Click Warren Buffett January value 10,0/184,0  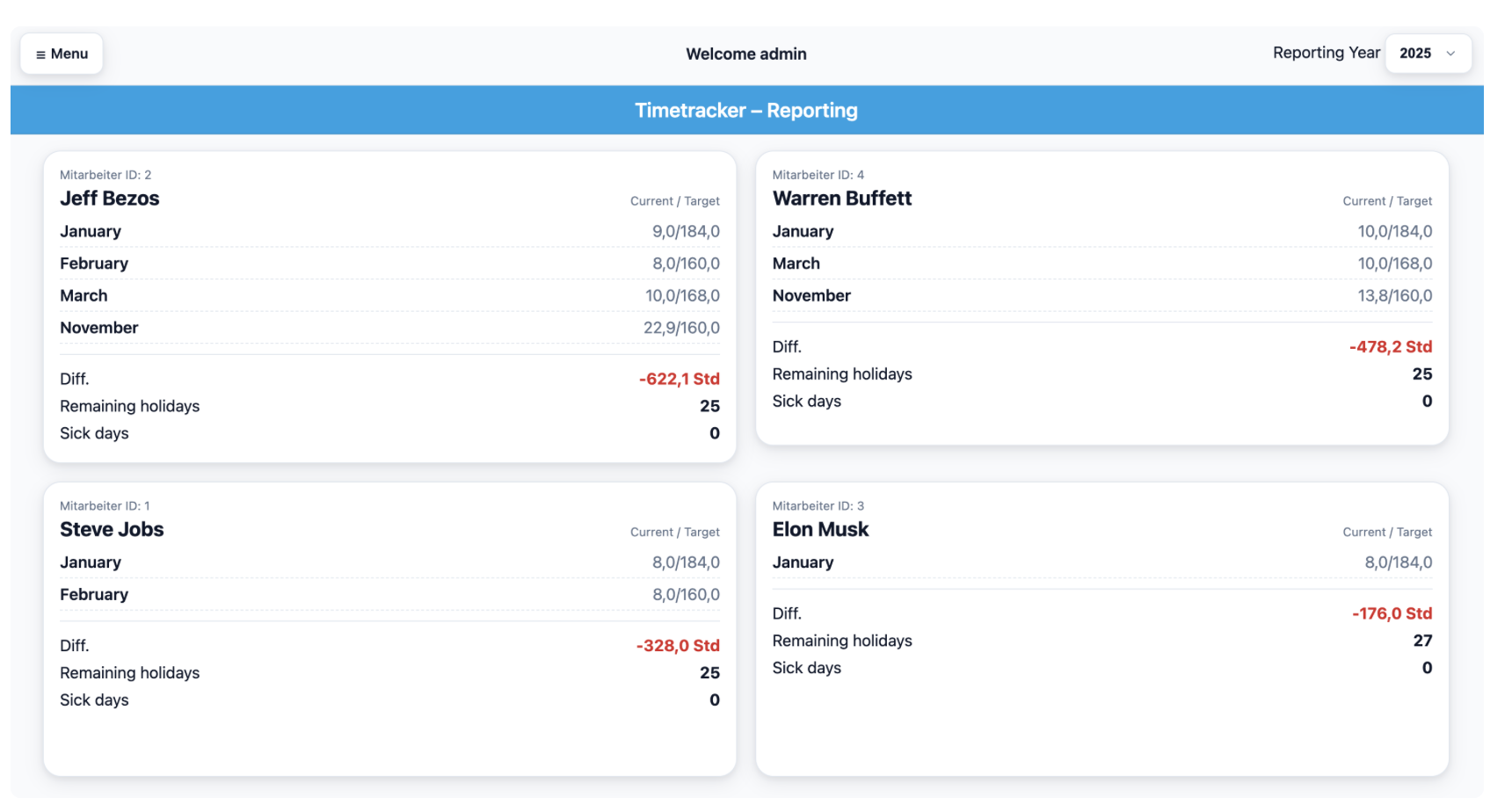pos(1395,232)
